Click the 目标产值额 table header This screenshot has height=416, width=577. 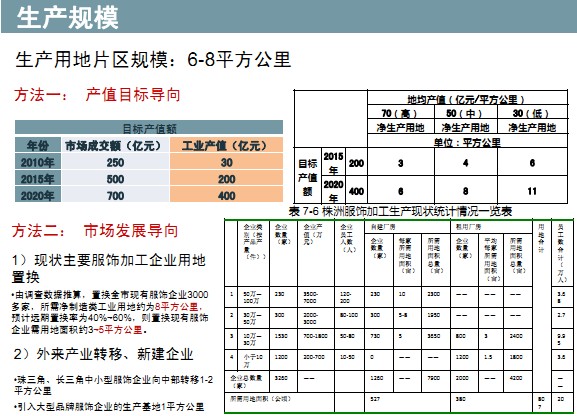pos(149,128)
